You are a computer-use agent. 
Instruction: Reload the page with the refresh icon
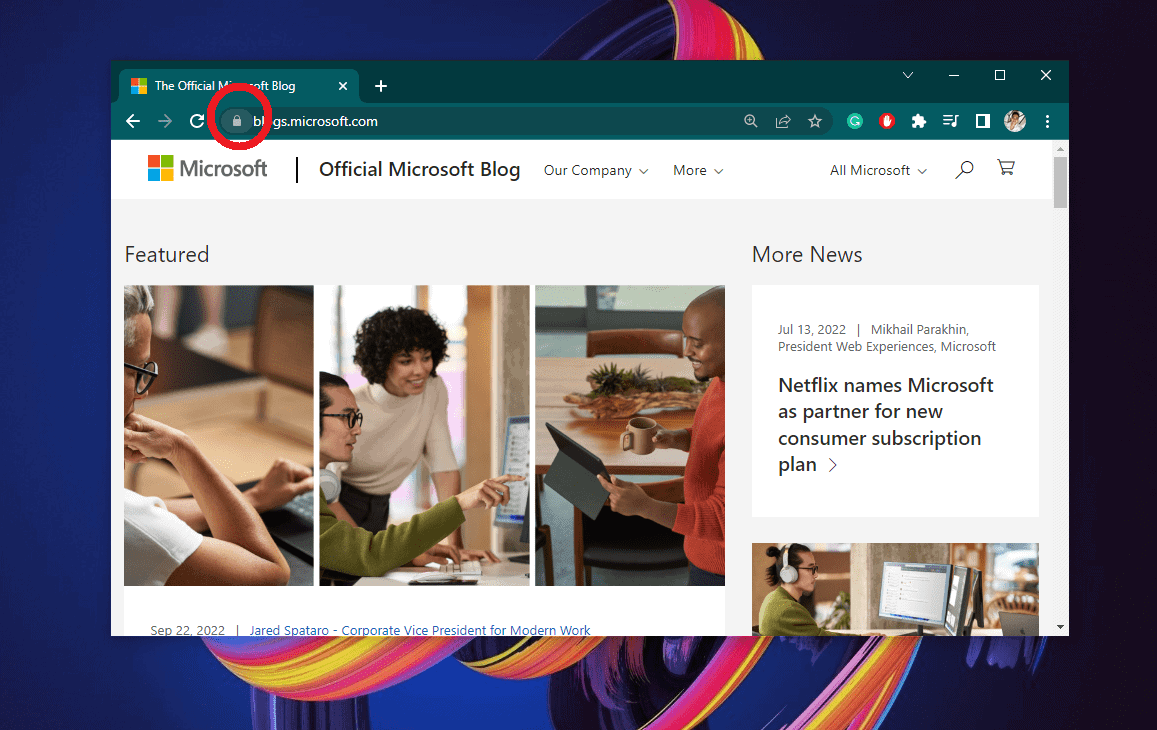tap(196, 121)
